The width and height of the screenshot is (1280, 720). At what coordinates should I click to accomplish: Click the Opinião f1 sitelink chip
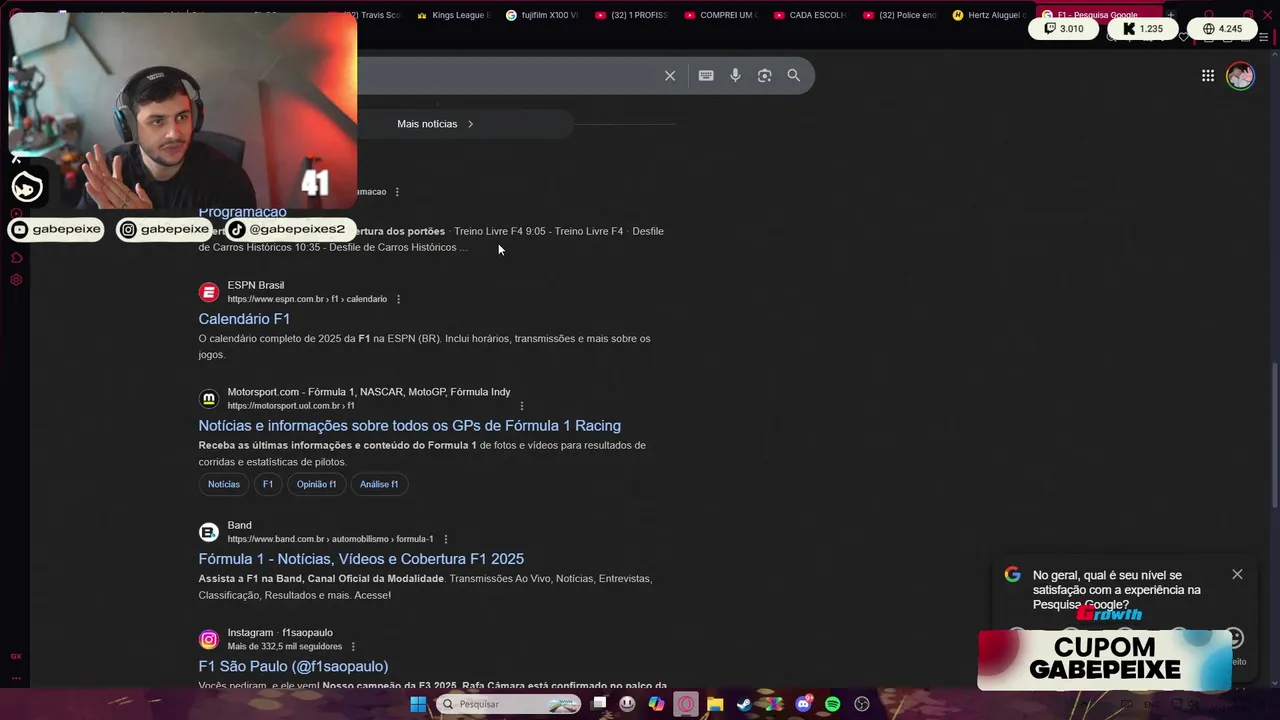click(316, 484)
